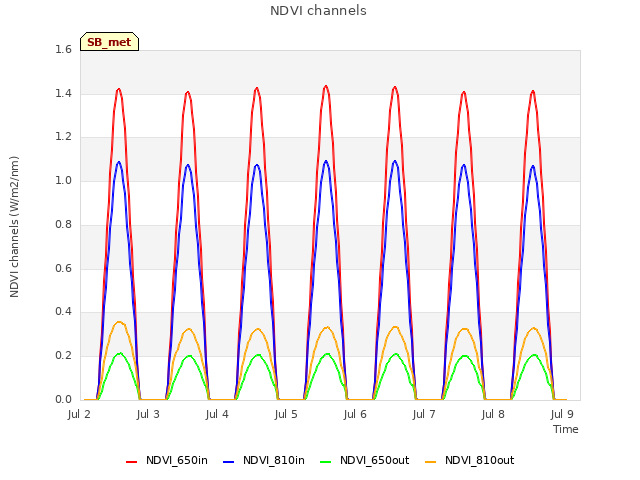Click the NDVI channels chart title
This screenshot has width=640, height=480.
[318, 11]
